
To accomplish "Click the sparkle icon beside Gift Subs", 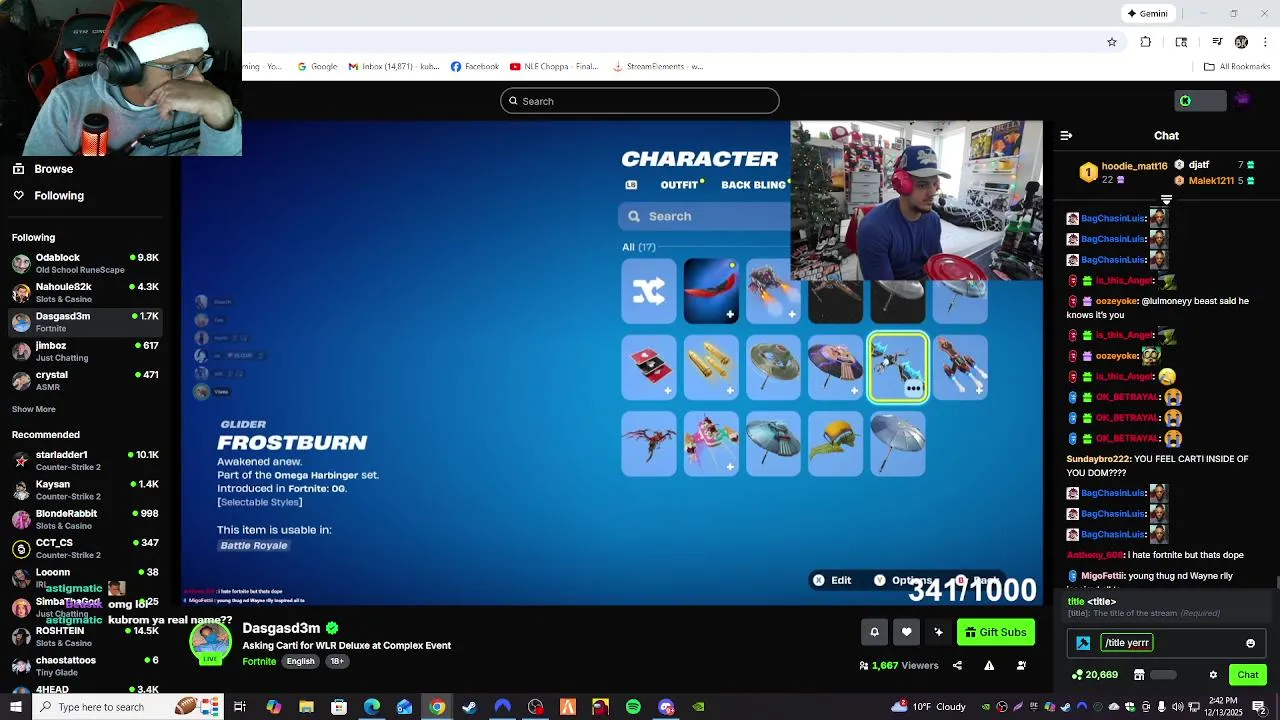I will 938,632.
